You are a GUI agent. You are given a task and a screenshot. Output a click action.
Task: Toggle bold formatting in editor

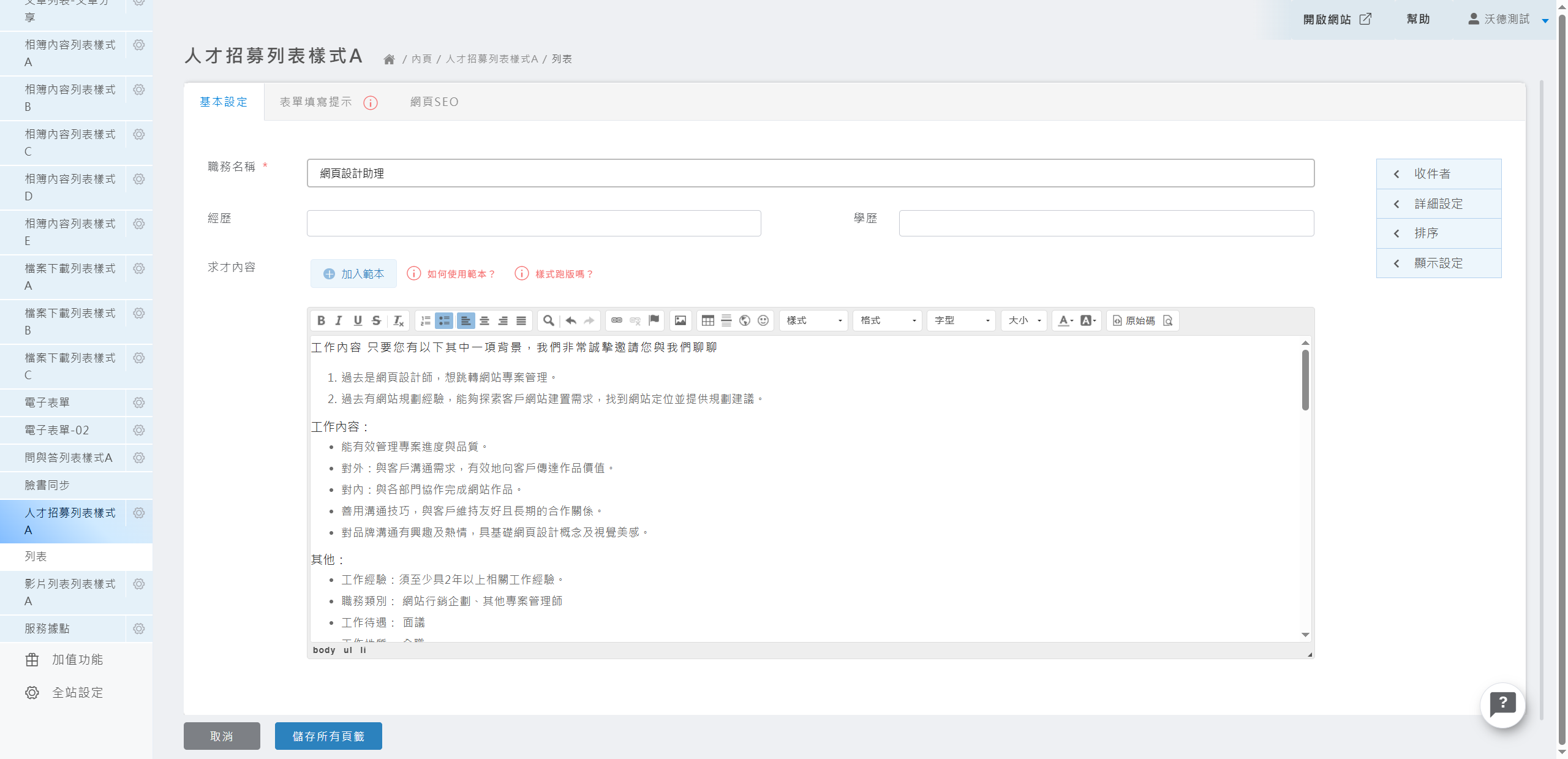click(321, 320)
